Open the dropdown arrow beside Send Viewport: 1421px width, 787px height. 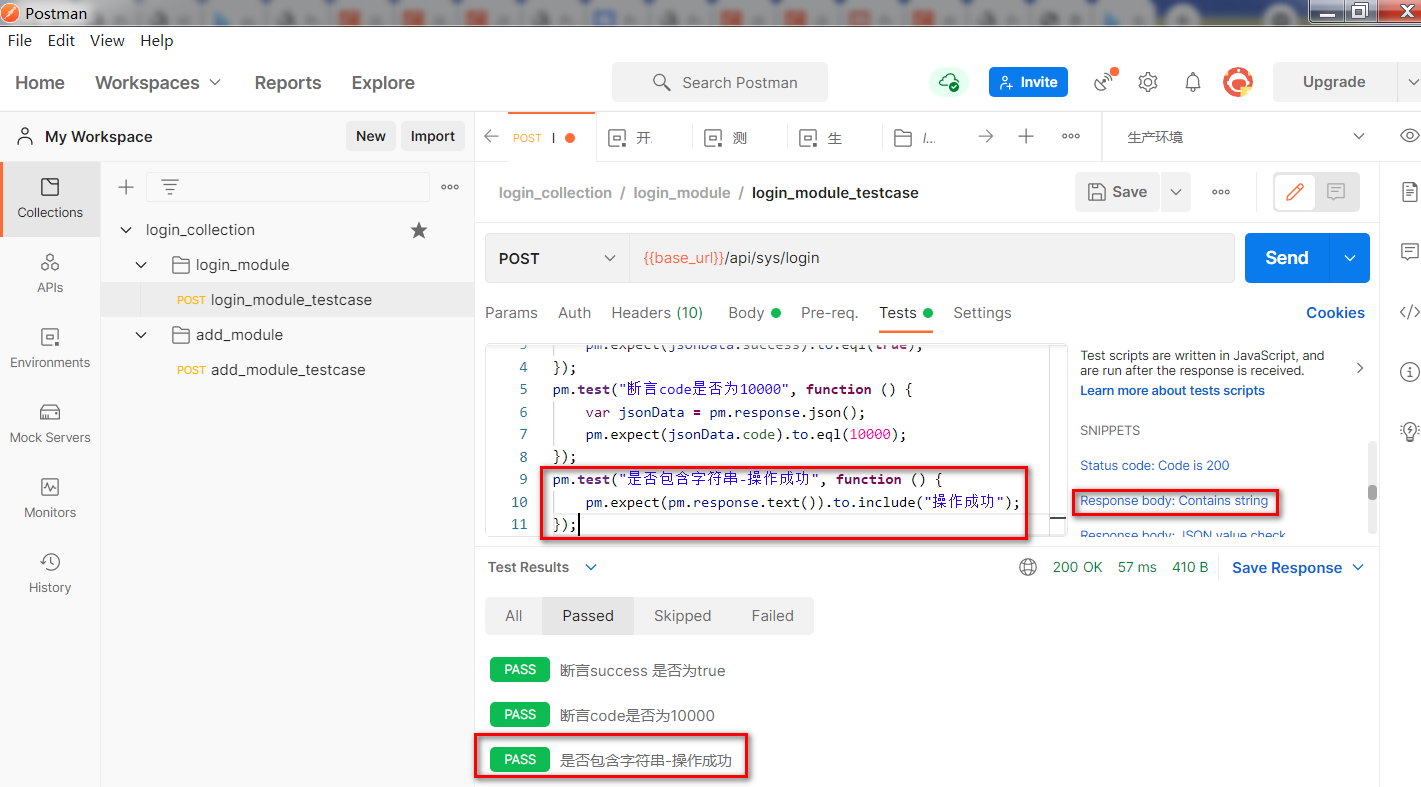click(1350, 258)
